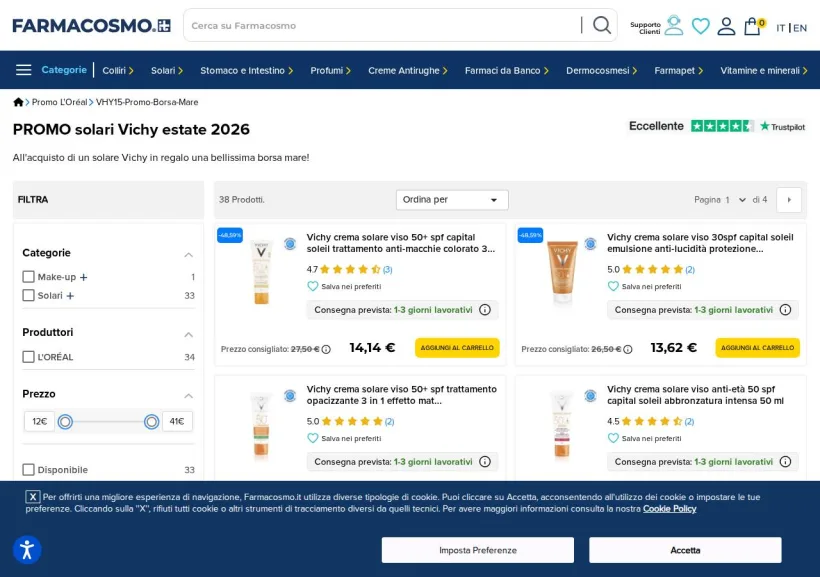The width and height of the screenshot is (820, 577).
Task: Close cookie banner with X icon
Action: click(32, 497)
